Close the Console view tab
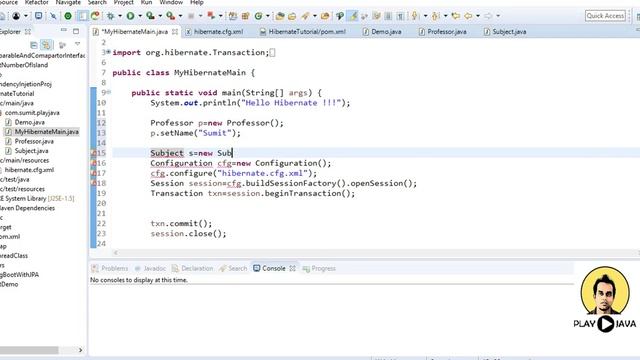The width and height of the screenshot is (640, 360). 292,268
